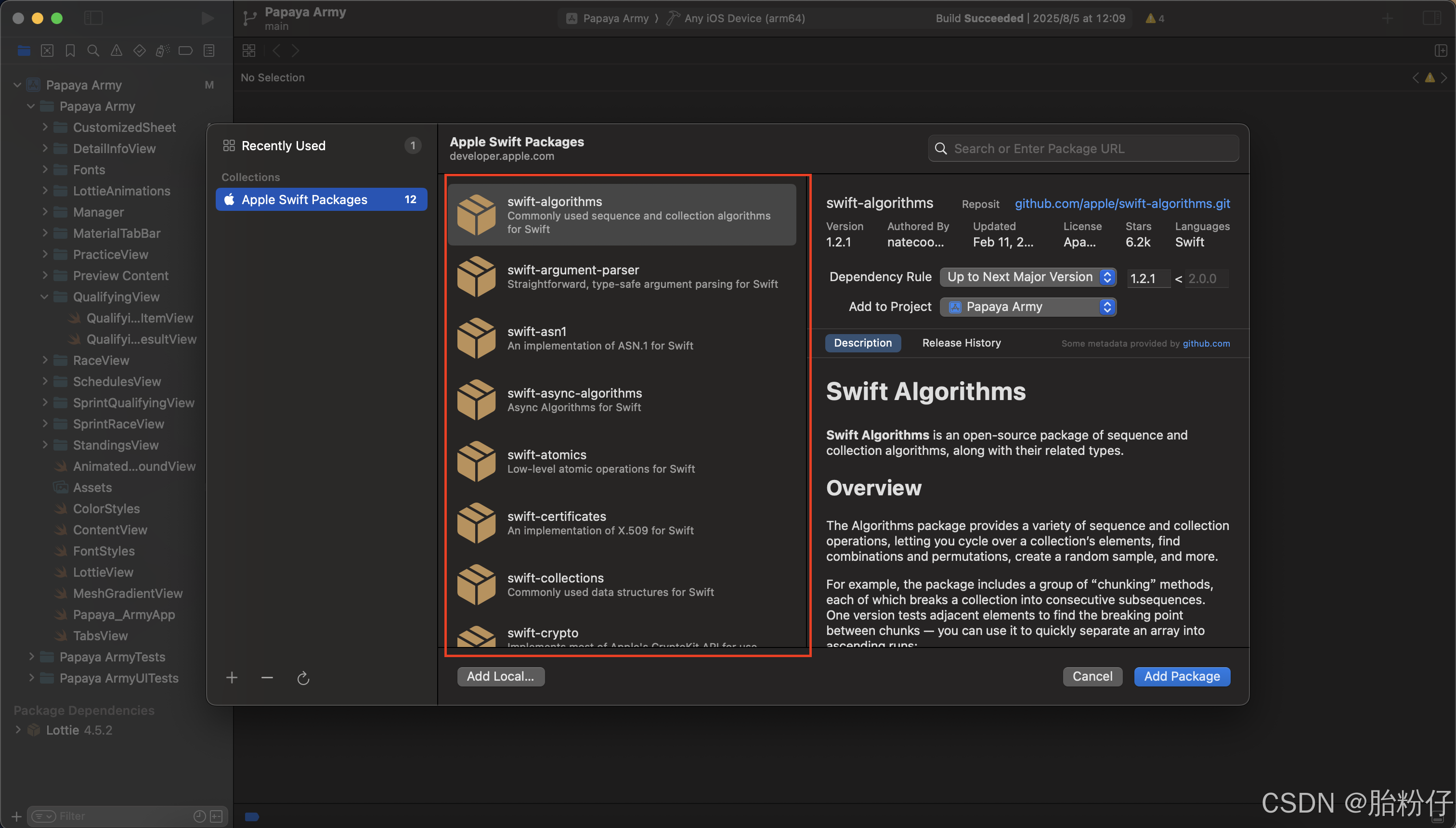Image resolution: width=1456 pixels, height=828 pixels.
Task: Click the package search URL field
Action: point(1083,148)
